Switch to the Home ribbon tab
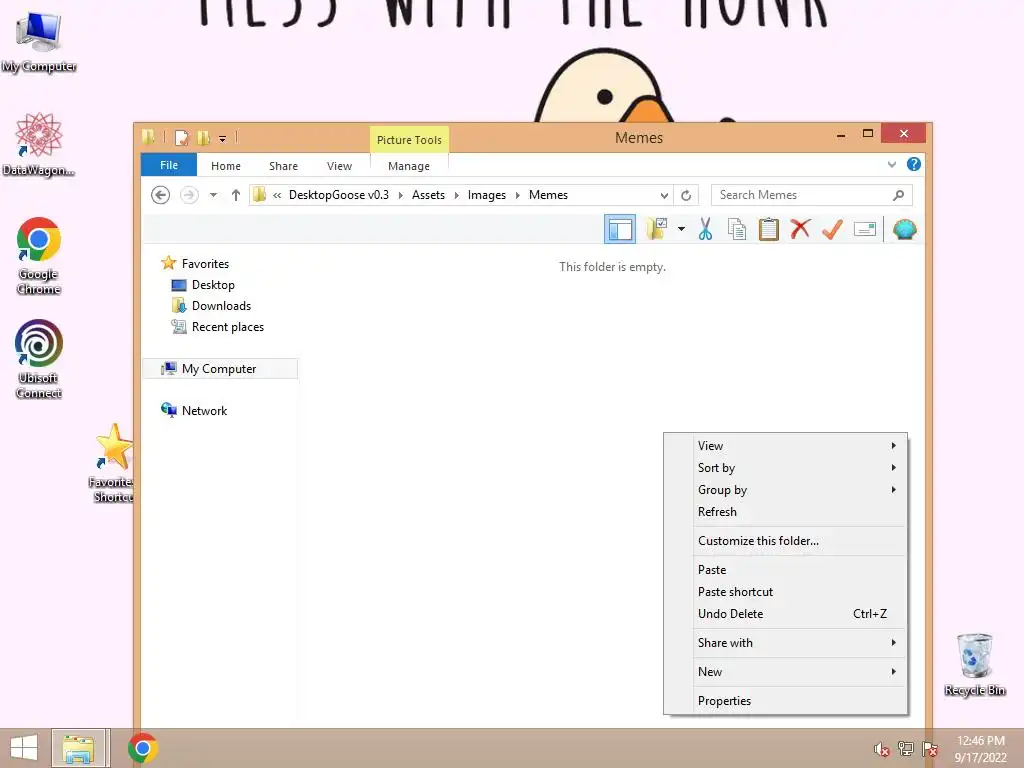 click(225, 166)
